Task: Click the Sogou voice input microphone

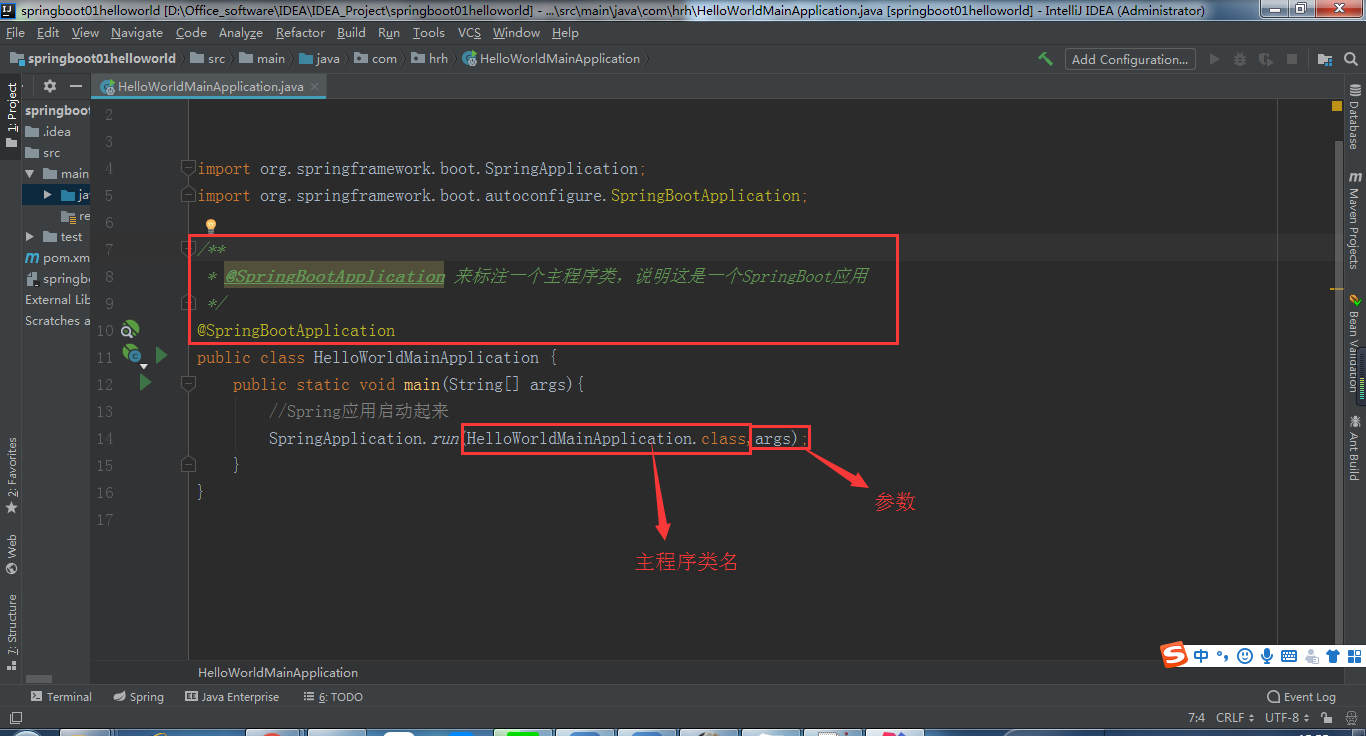Action: coord(1267,656)
